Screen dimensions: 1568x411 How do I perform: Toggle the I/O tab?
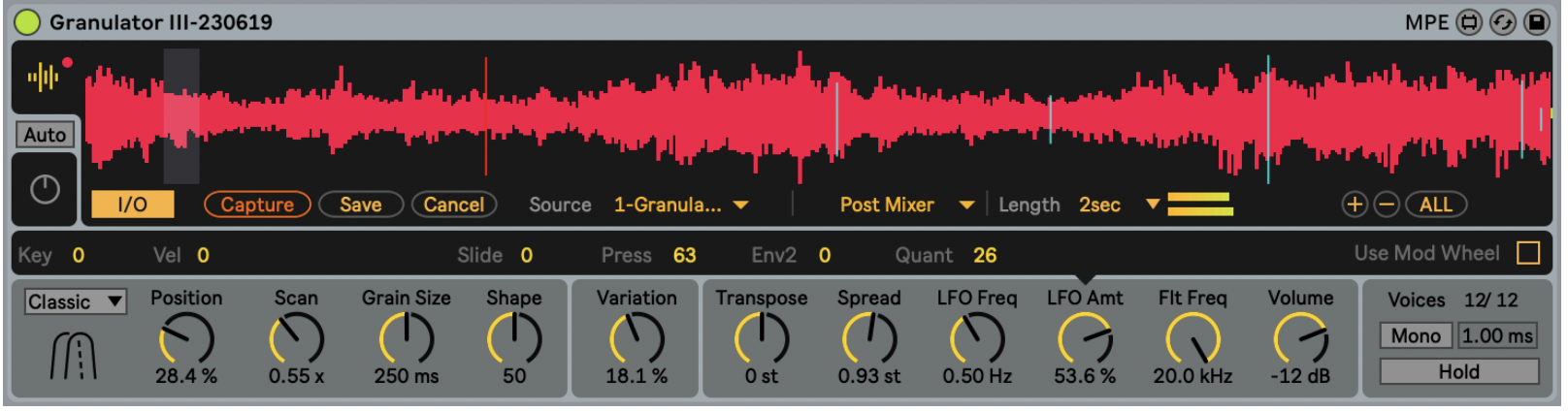pos(132,205)
